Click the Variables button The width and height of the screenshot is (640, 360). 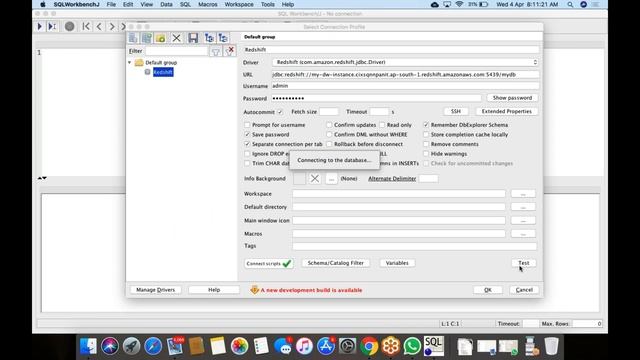click(x=397, y=263)
